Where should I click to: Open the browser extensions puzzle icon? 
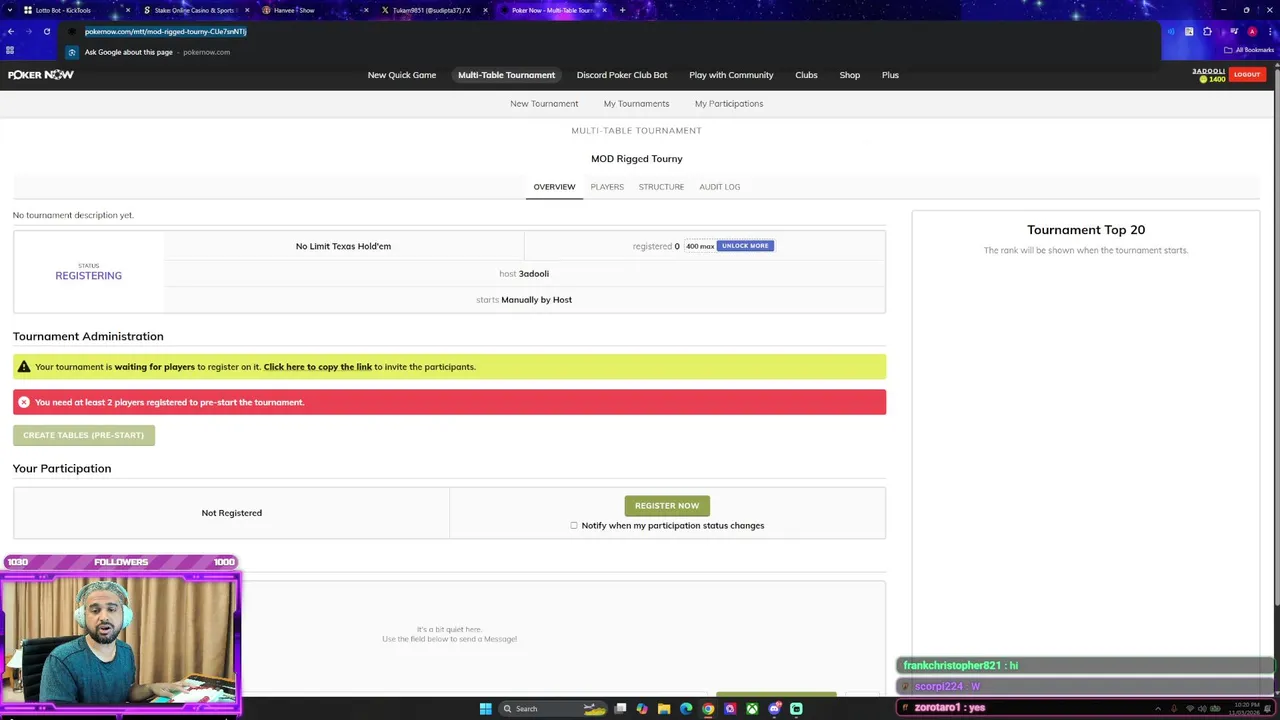coord(1207,31)
